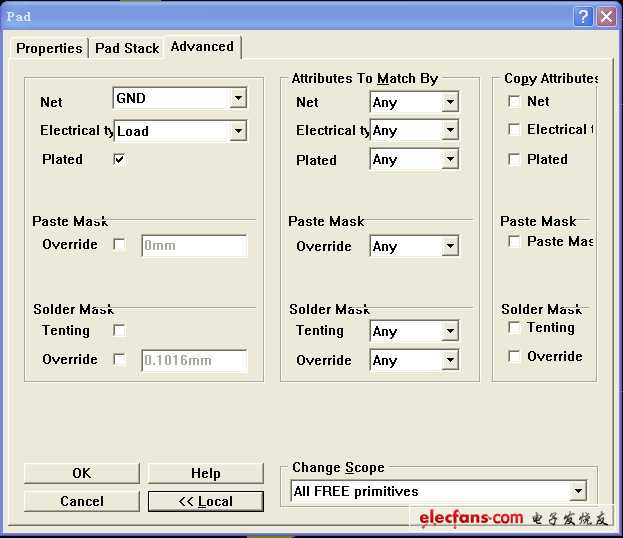The height and width of the screenshot is (538, 623).
Task: Click the Paste Mask 0mm field
Action: (x=194, y=246)
